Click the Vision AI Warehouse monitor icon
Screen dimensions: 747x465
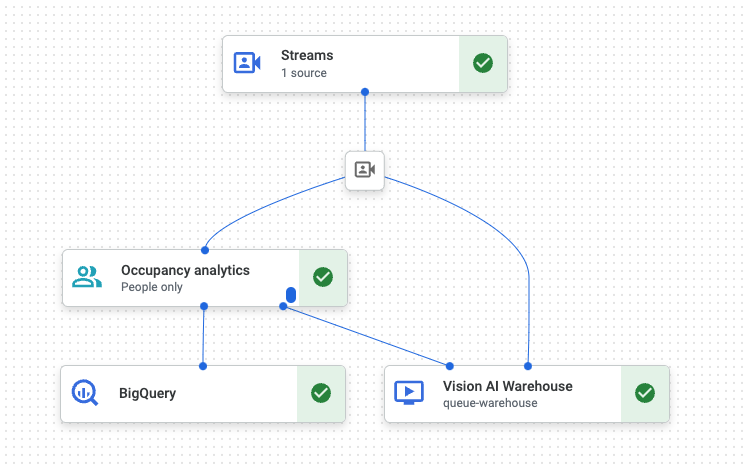[409, 393]
